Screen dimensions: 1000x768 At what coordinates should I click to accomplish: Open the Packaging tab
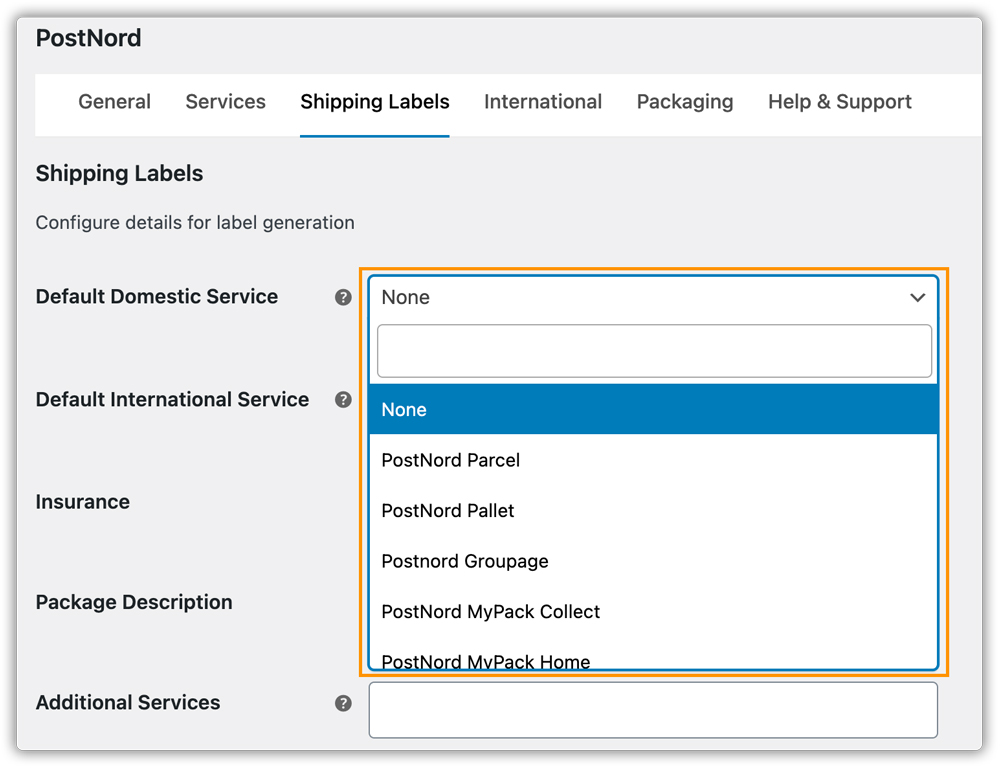click(x=685, y=102)
